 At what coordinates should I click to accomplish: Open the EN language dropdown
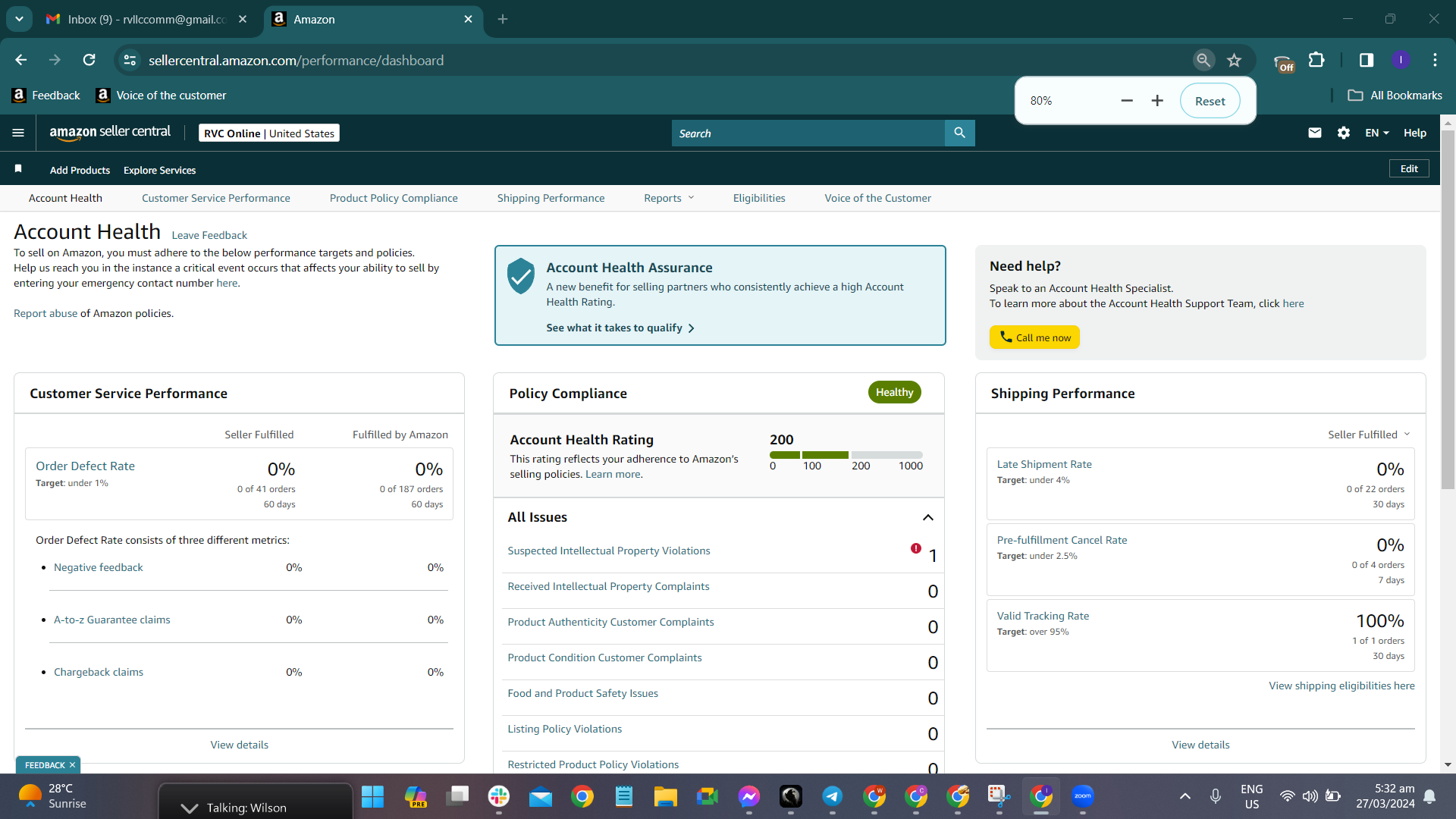1377,133
